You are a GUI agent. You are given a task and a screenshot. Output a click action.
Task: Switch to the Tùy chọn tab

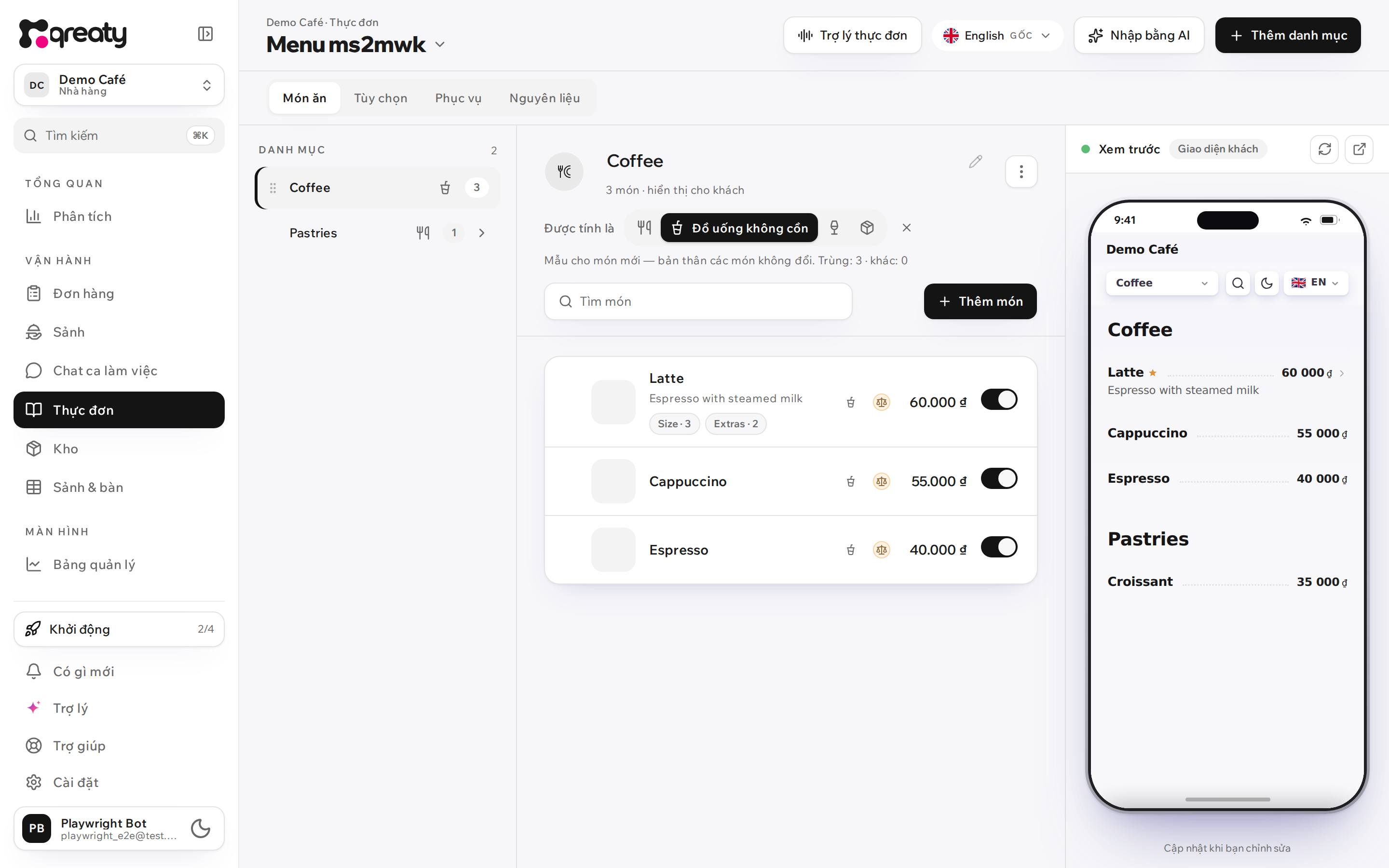point(381,98)
